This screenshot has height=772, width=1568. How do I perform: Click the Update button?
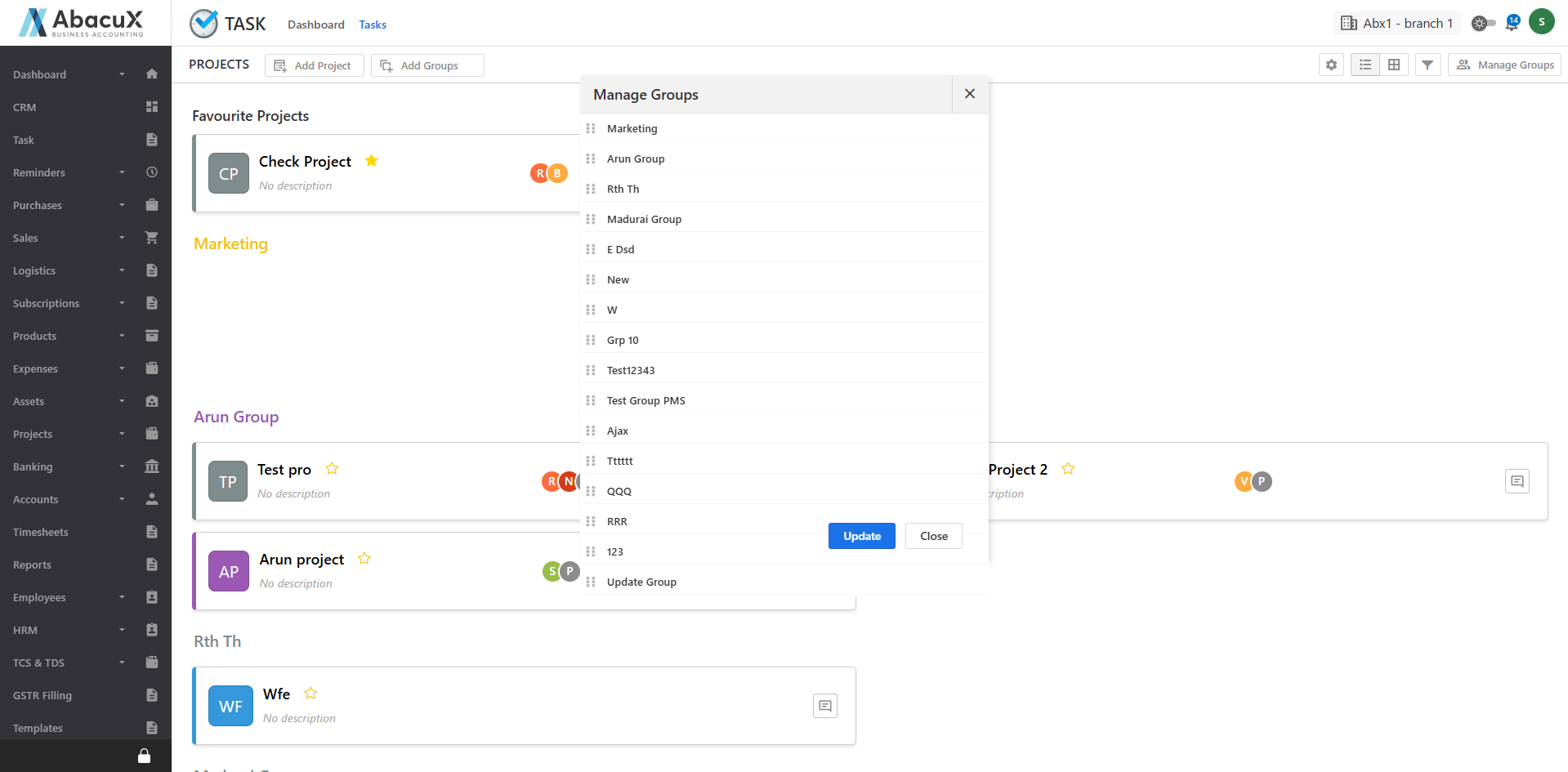tap(861, 536)
